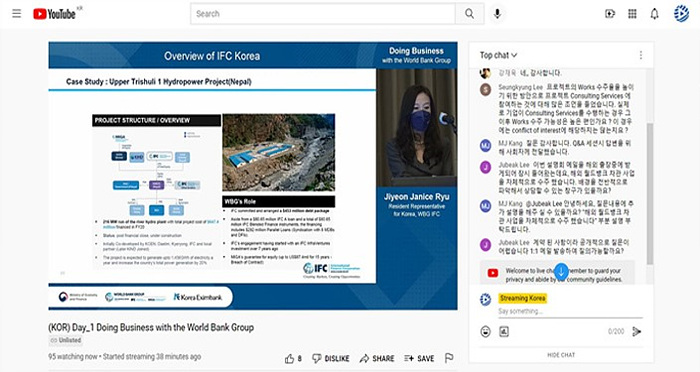The image size is (700, 372).
Task: Click Jubeak Lee's avatar on first message
Action: click(485, 167)
